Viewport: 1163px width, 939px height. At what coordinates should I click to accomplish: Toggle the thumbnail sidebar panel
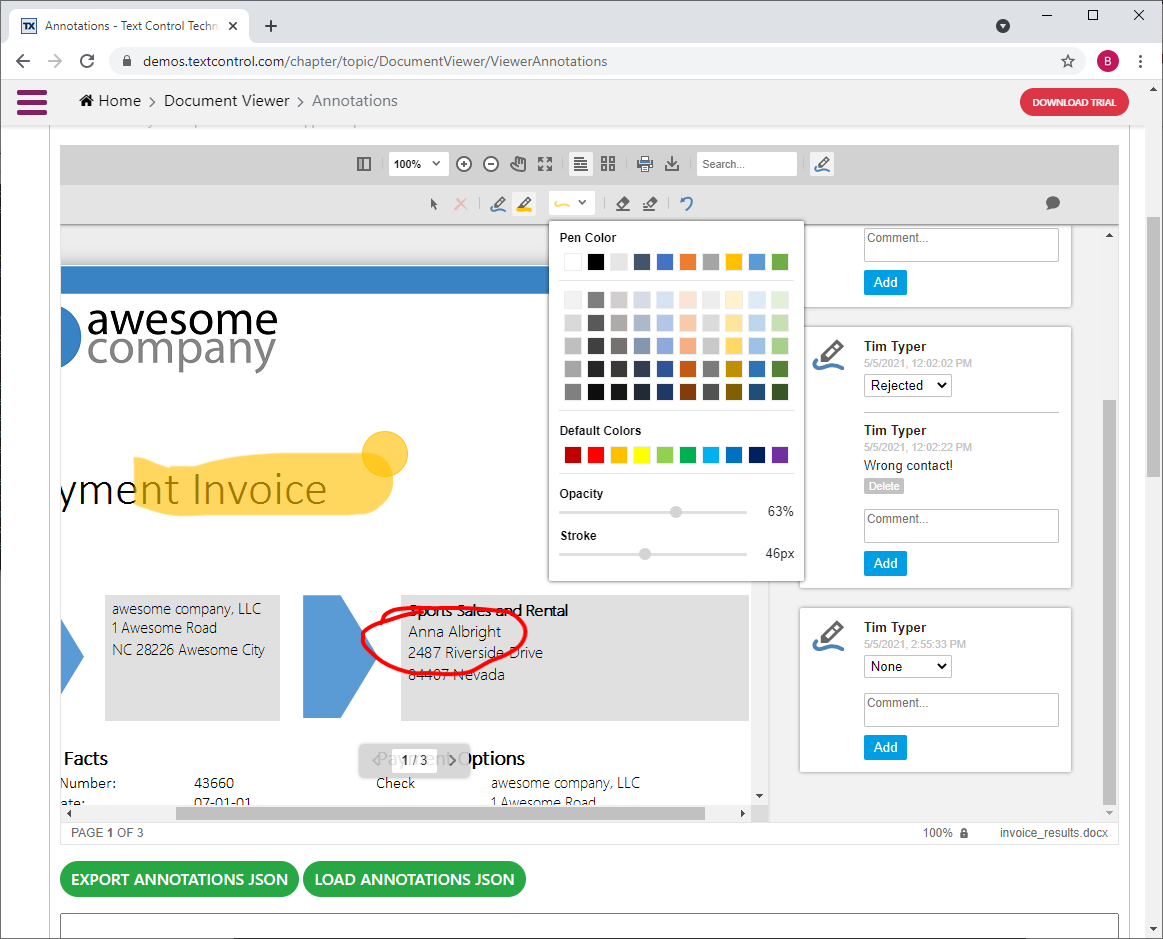[x=363, y=163]
